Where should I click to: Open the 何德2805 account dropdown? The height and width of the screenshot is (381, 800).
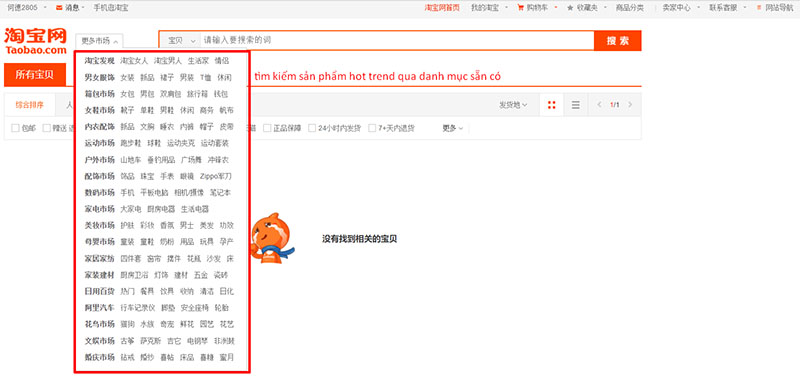[27, 8]
